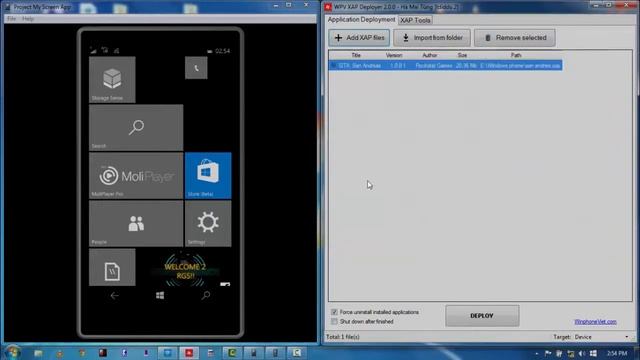
Task: Click the Remove selected button
Action: (515, 38)
